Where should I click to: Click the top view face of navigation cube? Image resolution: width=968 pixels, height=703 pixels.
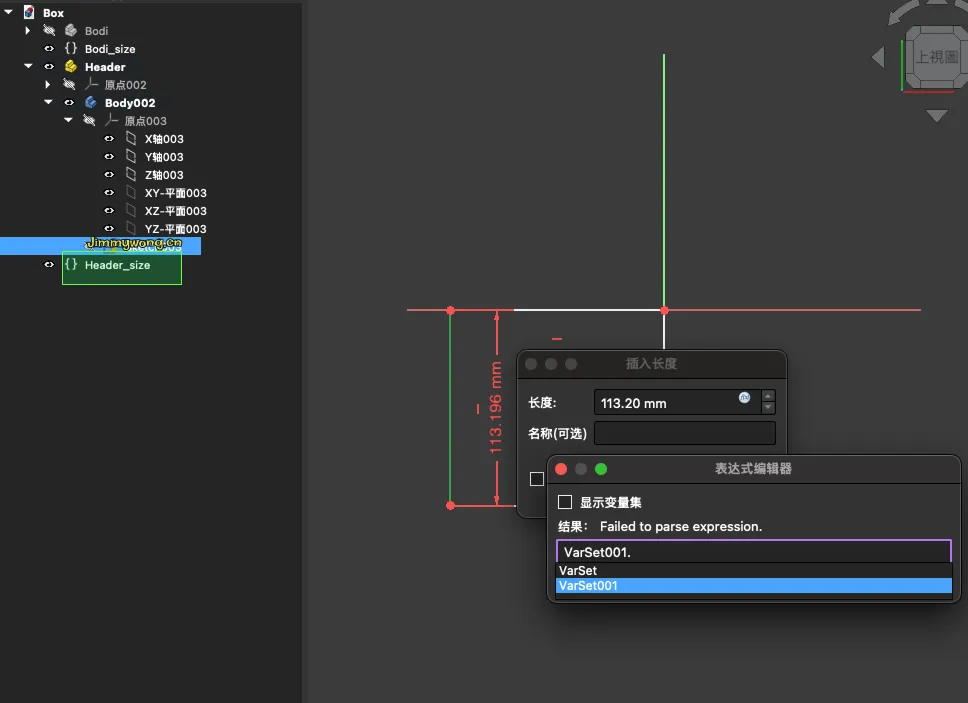point(936,57)
